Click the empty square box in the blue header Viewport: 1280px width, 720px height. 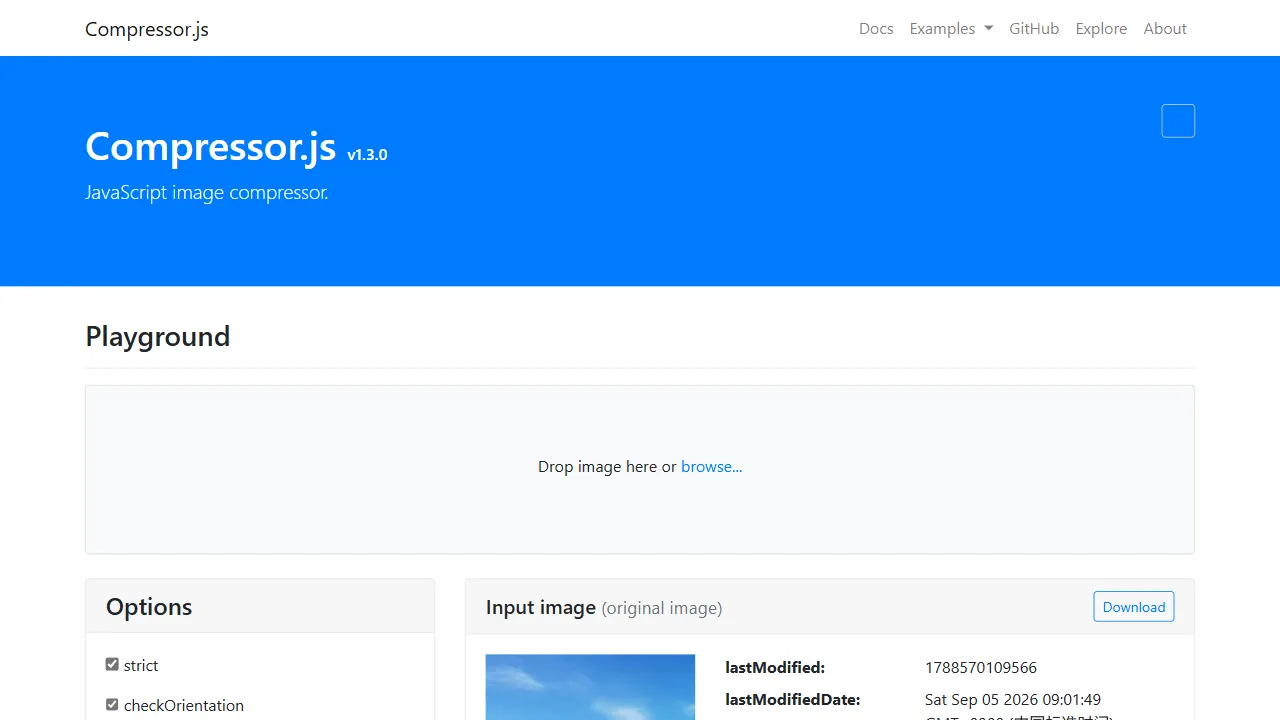point(1178,121)
